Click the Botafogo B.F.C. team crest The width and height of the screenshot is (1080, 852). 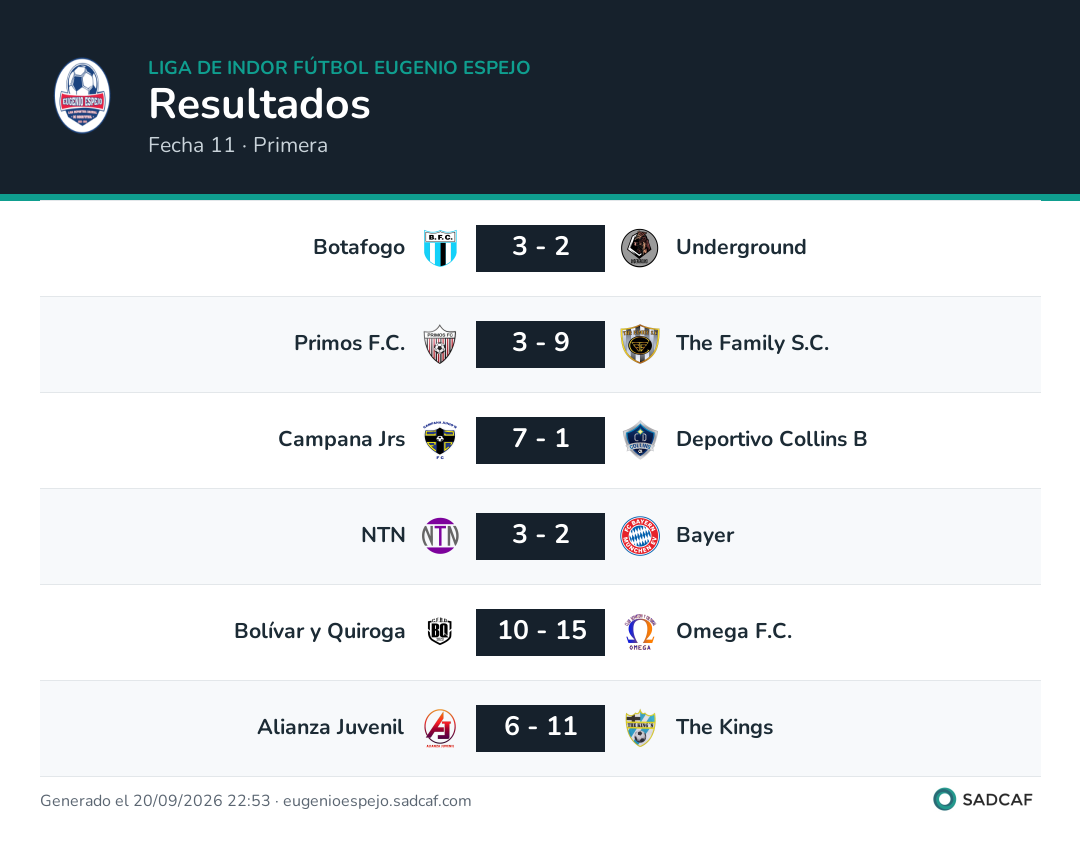[440, 248]
